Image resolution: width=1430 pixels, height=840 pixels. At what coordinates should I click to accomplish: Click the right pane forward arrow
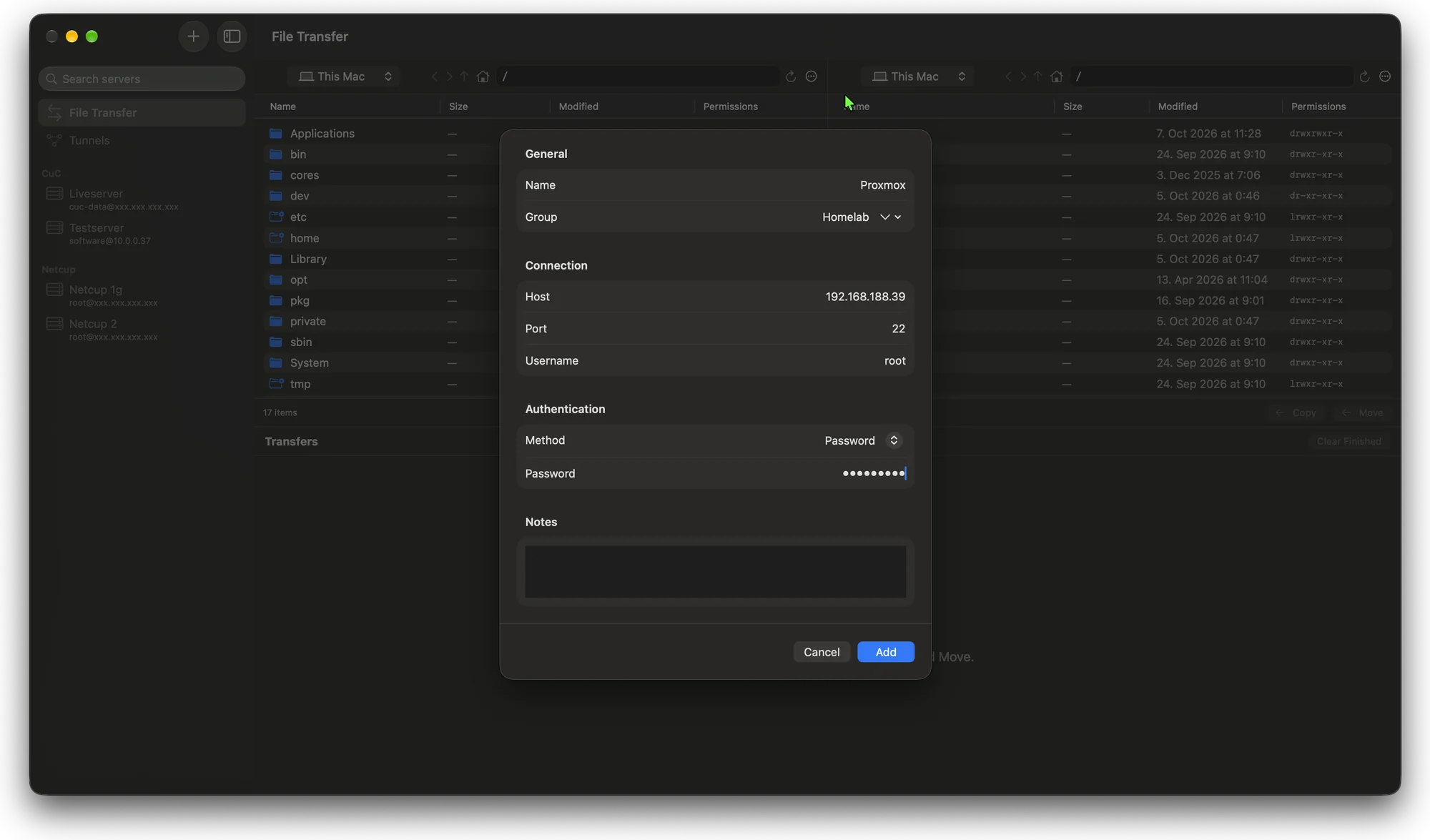point(1023,76)
